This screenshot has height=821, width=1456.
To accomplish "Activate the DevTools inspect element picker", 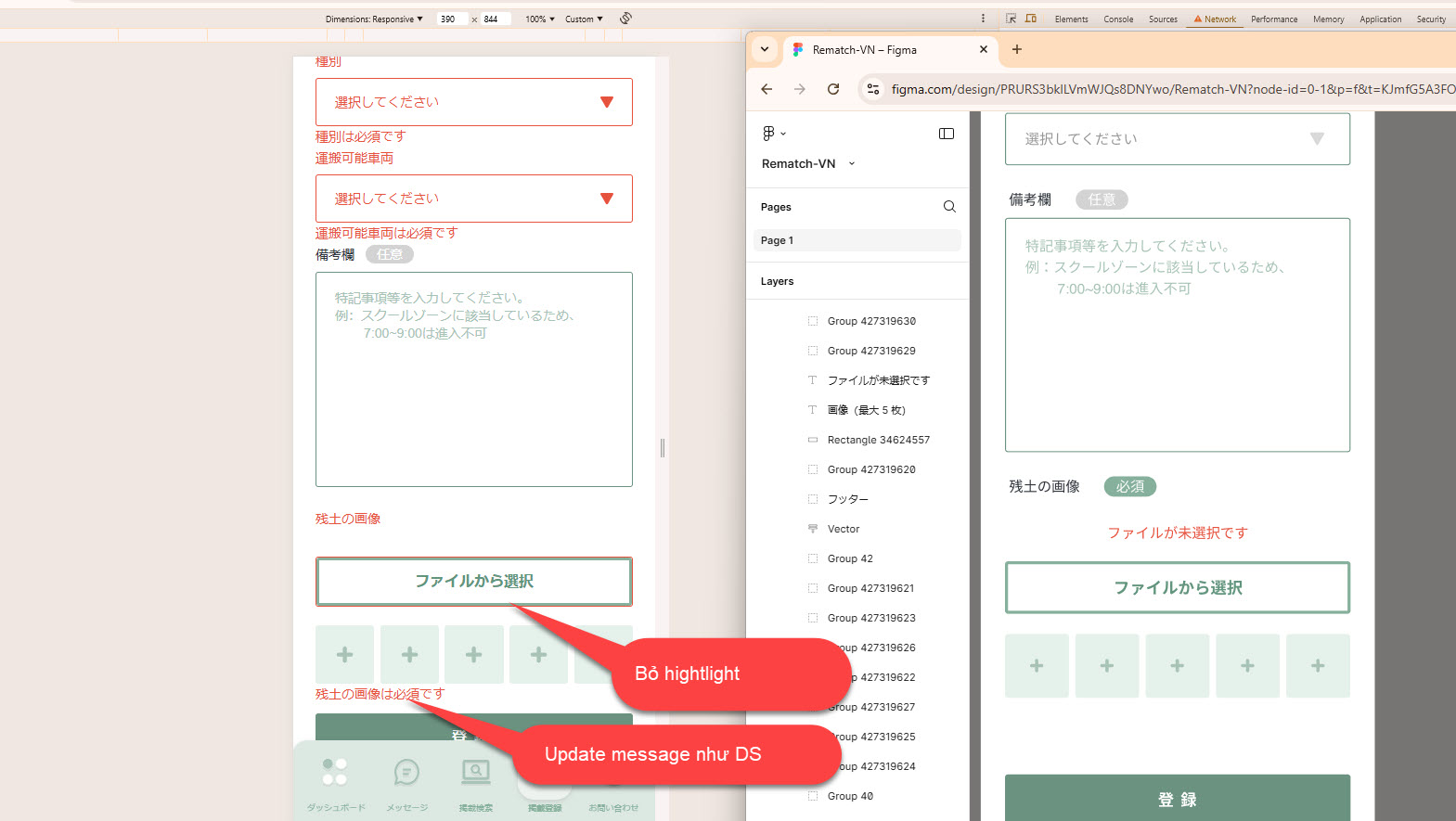I will pyautogui.click(x=1011, y=19).
